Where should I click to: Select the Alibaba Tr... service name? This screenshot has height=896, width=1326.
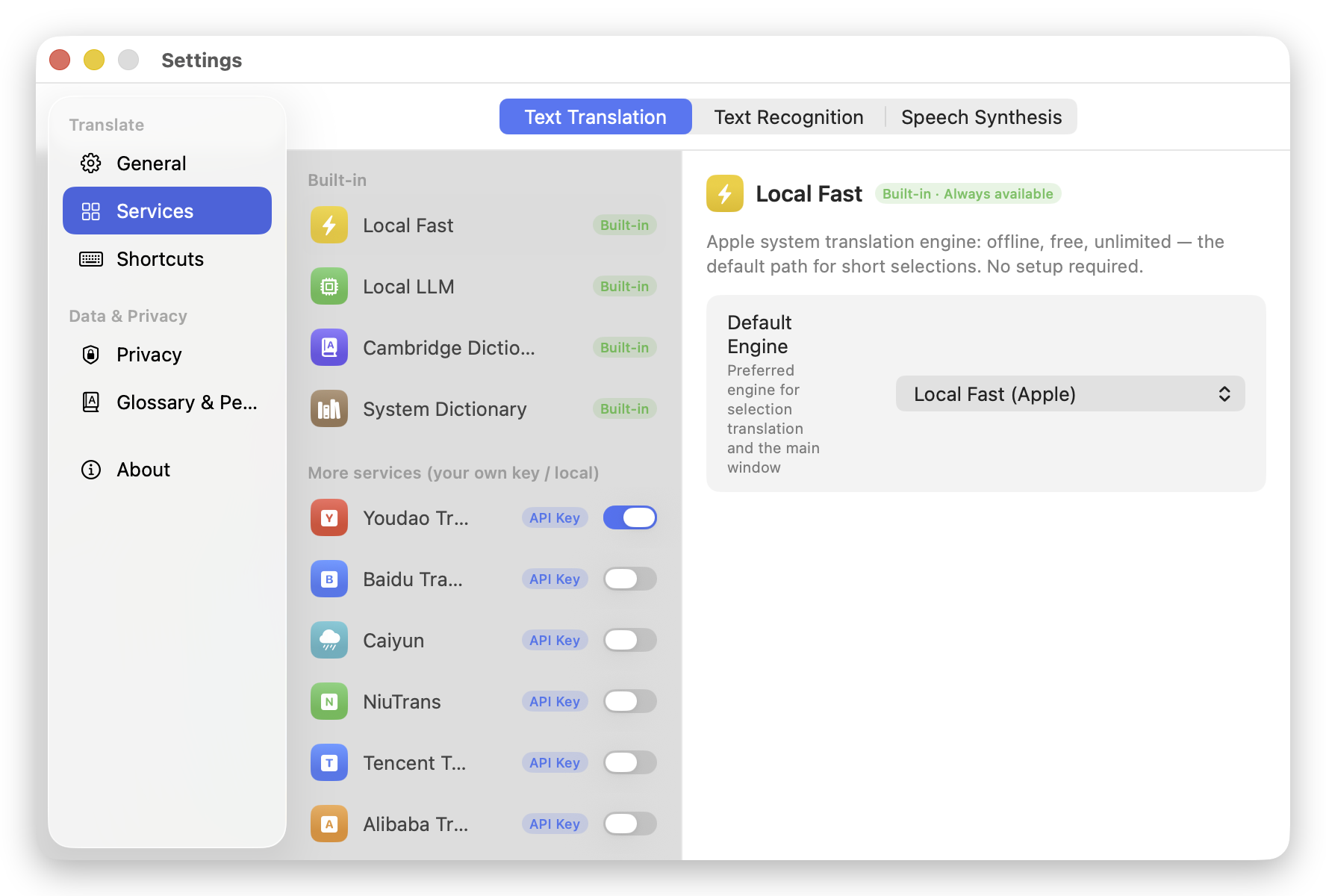click(x=416, y=824)
